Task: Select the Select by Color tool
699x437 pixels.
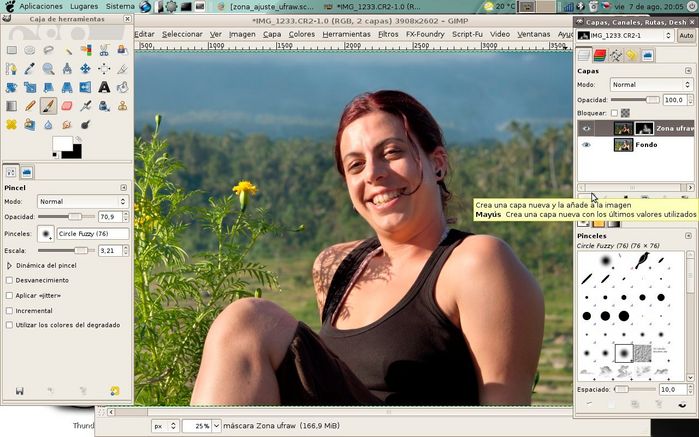Action: click(86, 50)
